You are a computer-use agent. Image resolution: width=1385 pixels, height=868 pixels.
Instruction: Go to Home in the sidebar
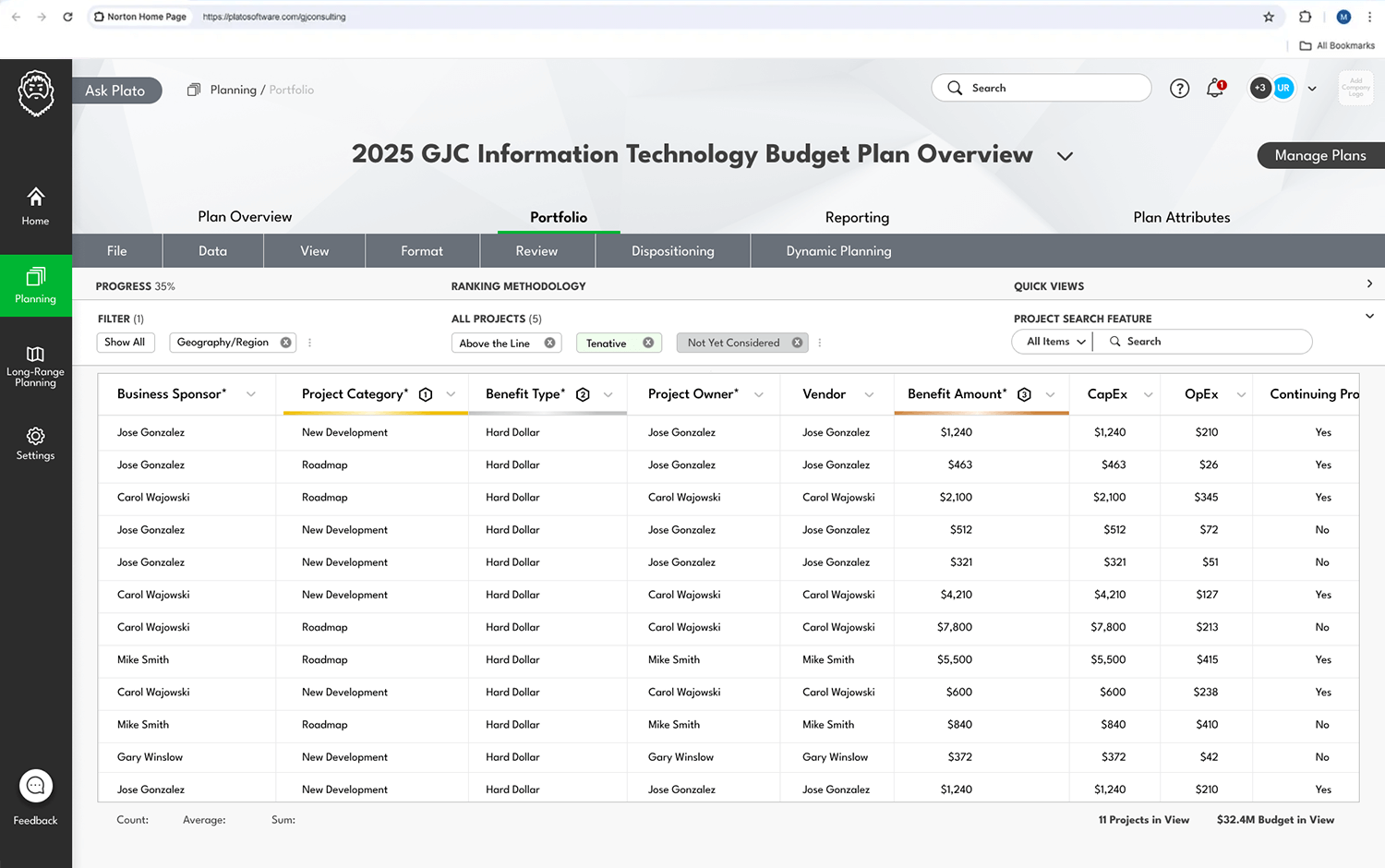click(35, 207)
